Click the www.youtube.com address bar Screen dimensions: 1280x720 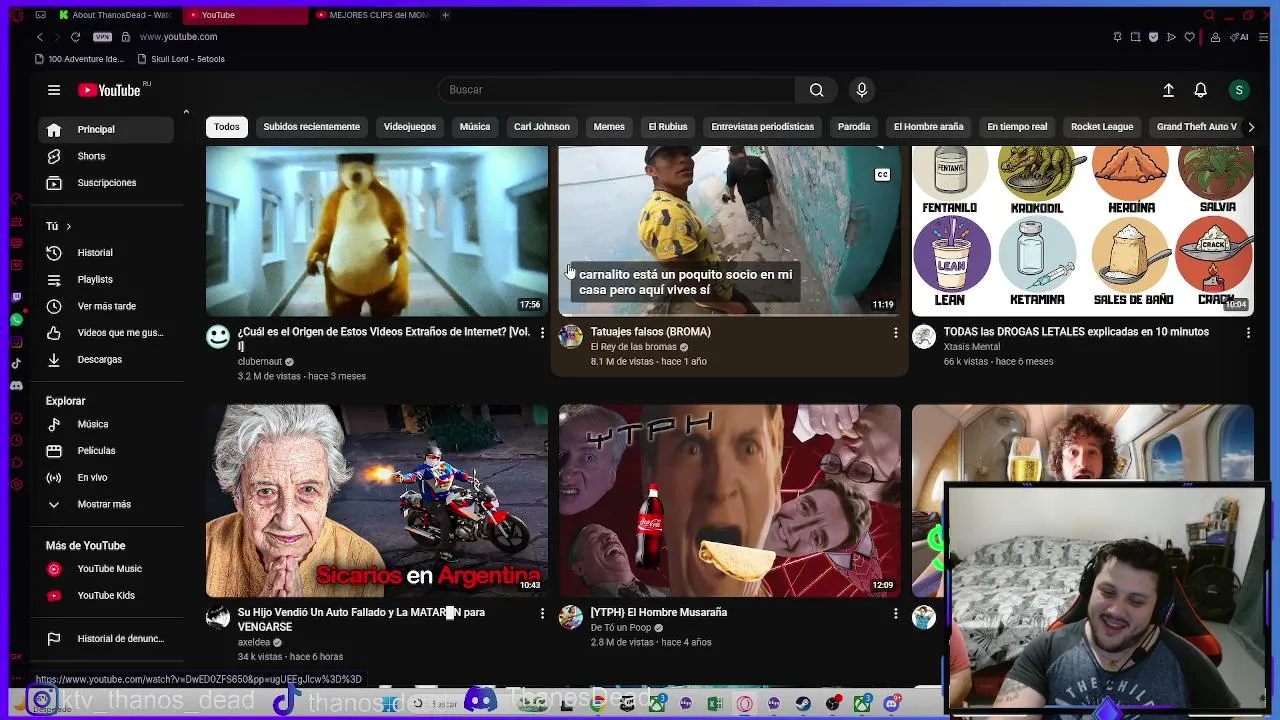click(178, 37)
